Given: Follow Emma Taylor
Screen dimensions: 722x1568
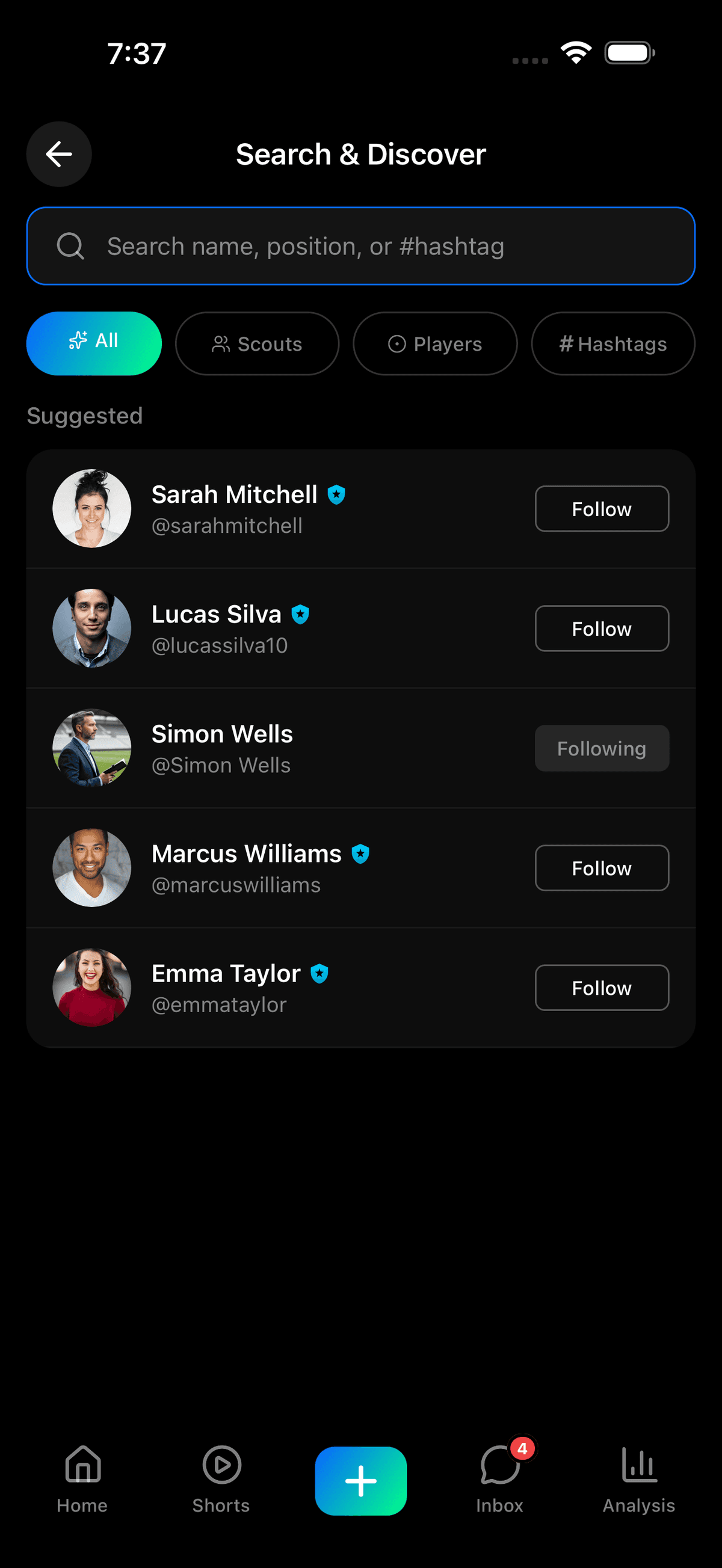Looking at the screenshot, I should [602, 988].
